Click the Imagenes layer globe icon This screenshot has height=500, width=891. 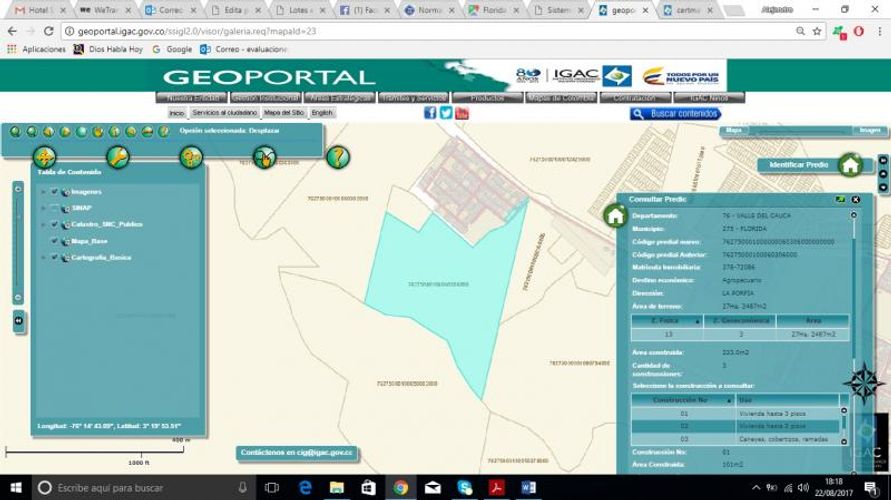pyautogui.click(x=66, y=193)
